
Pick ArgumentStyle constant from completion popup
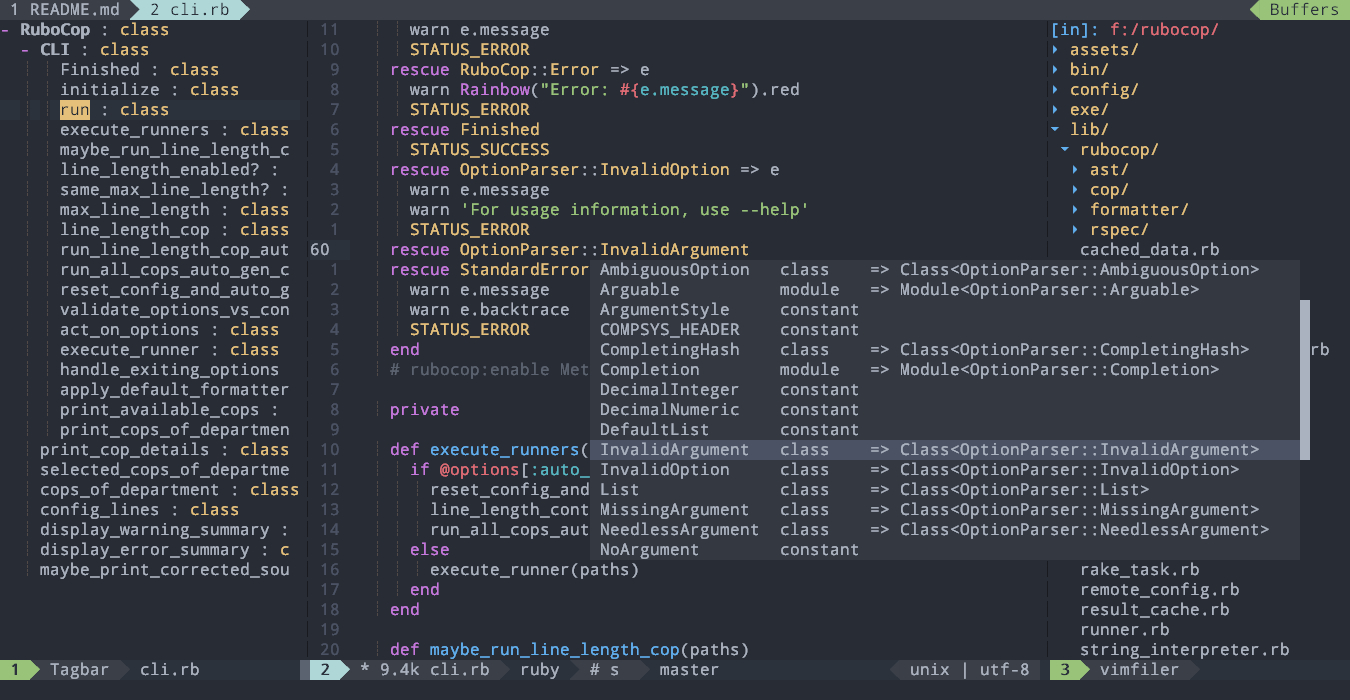(x=945, y=310)
